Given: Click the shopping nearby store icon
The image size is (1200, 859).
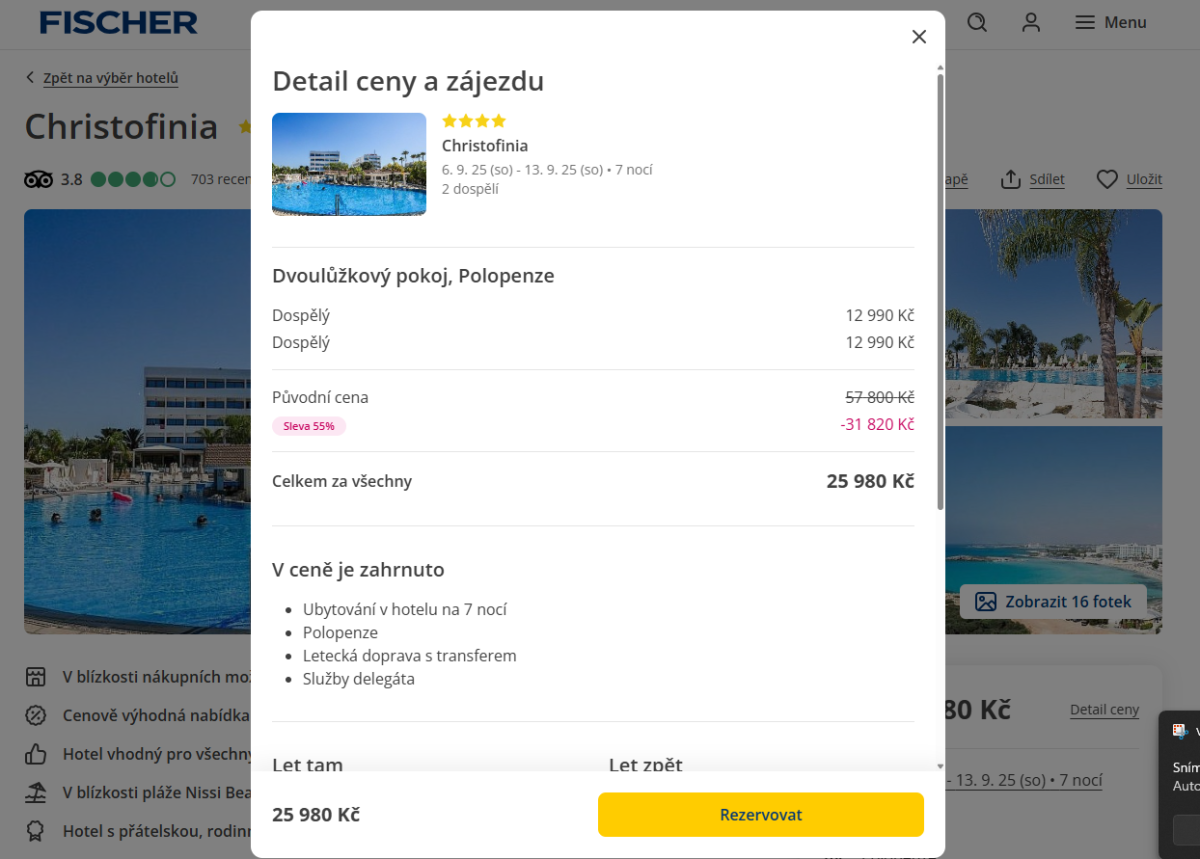Looking at the screenshot, I should [36, 677].
